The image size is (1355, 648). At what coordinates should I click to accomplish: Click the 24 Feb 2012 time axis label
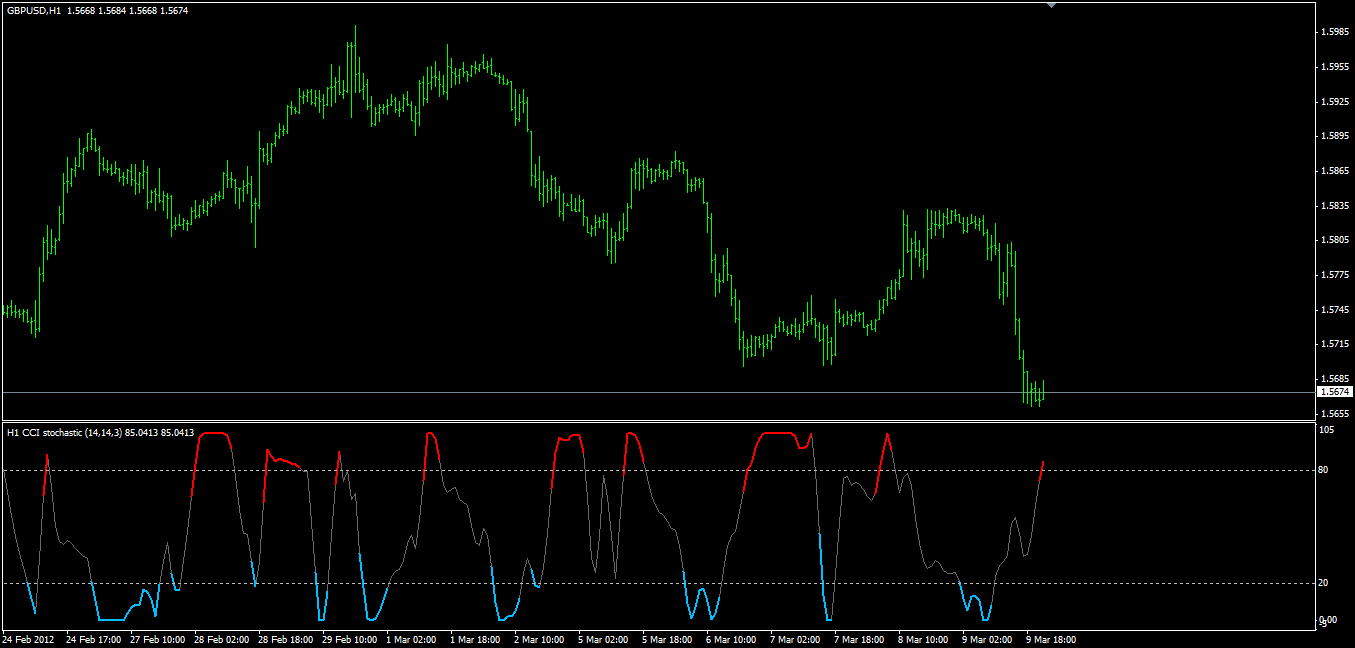point(29,638)
